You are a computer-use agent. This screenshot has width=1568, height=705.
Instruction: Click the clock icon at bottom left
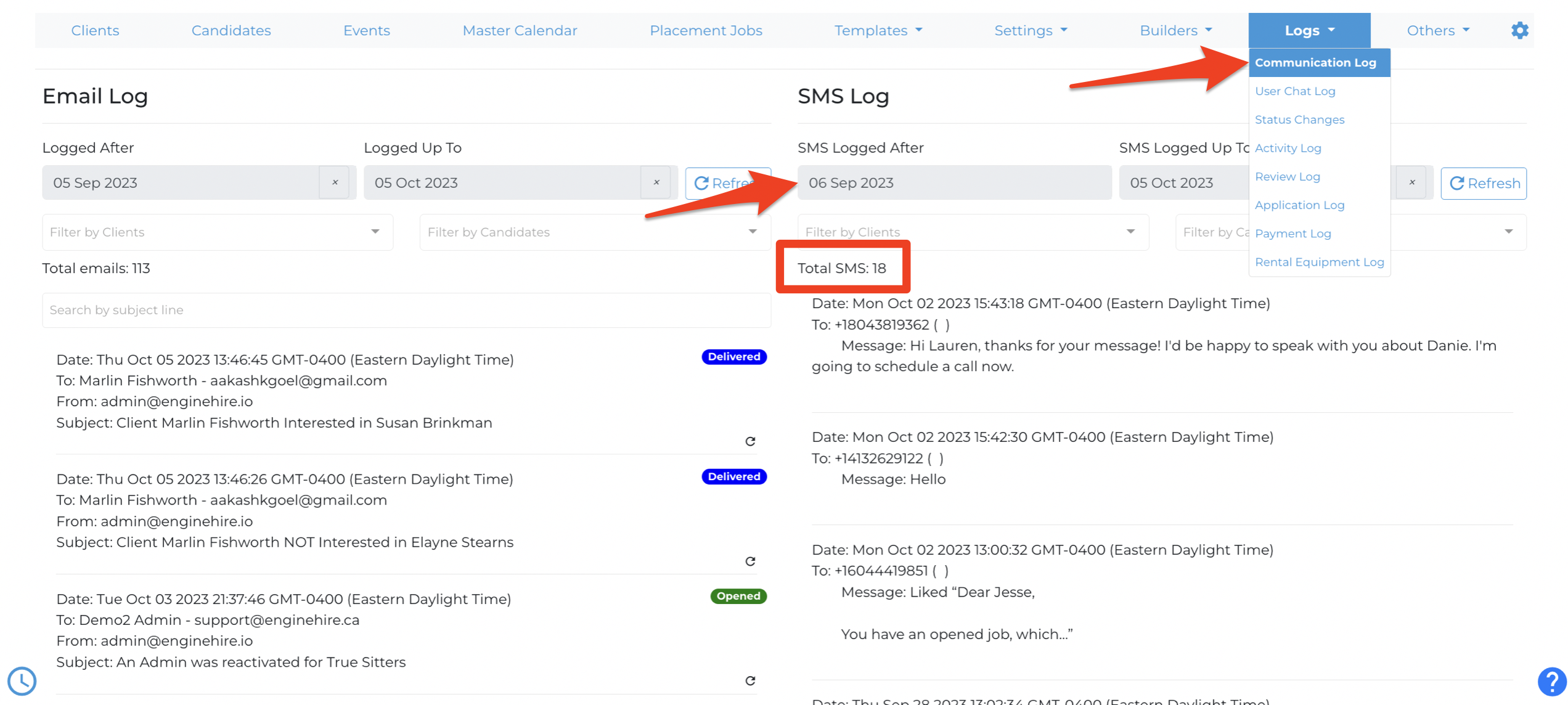[22, 681]
